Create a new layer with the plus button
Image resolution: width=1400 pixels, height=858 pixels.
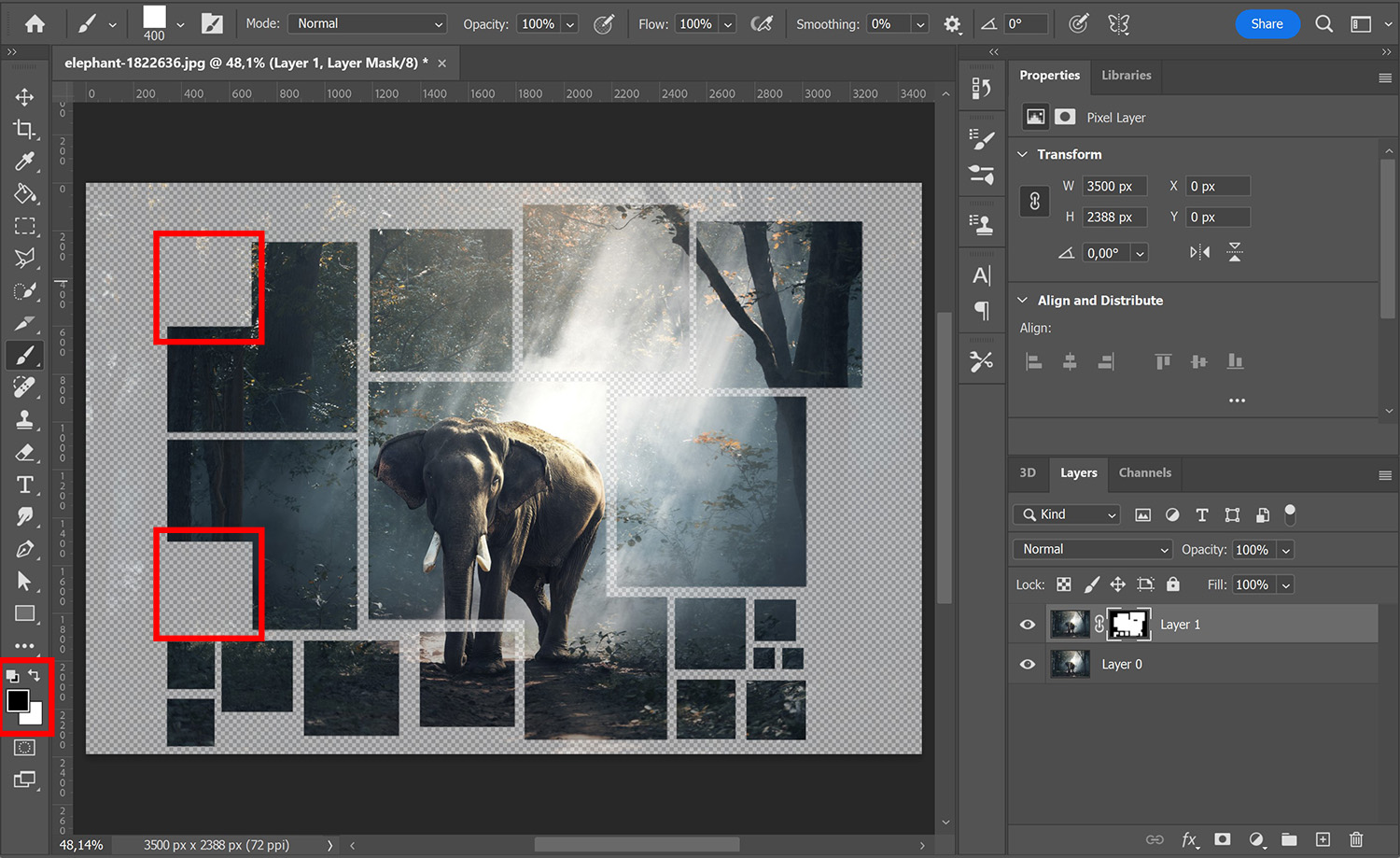point(1323,839)
